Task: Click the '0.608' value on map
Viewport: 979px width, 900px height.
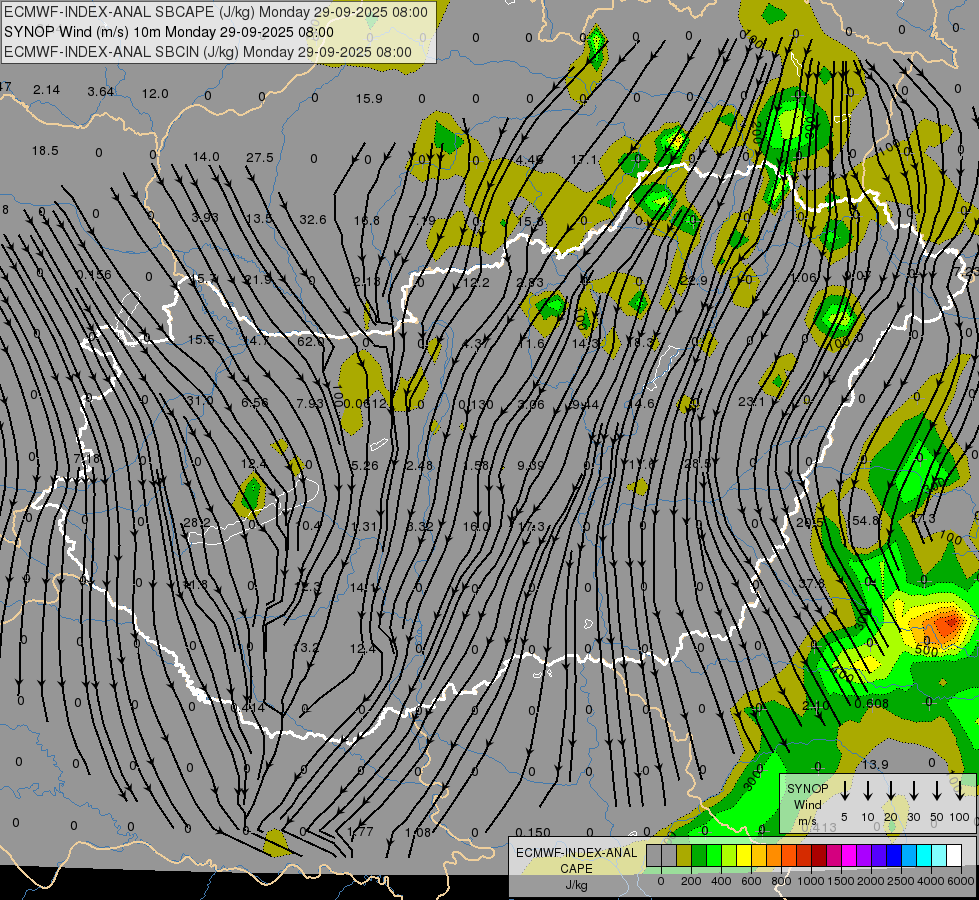Action: click(x=872, y=704)
